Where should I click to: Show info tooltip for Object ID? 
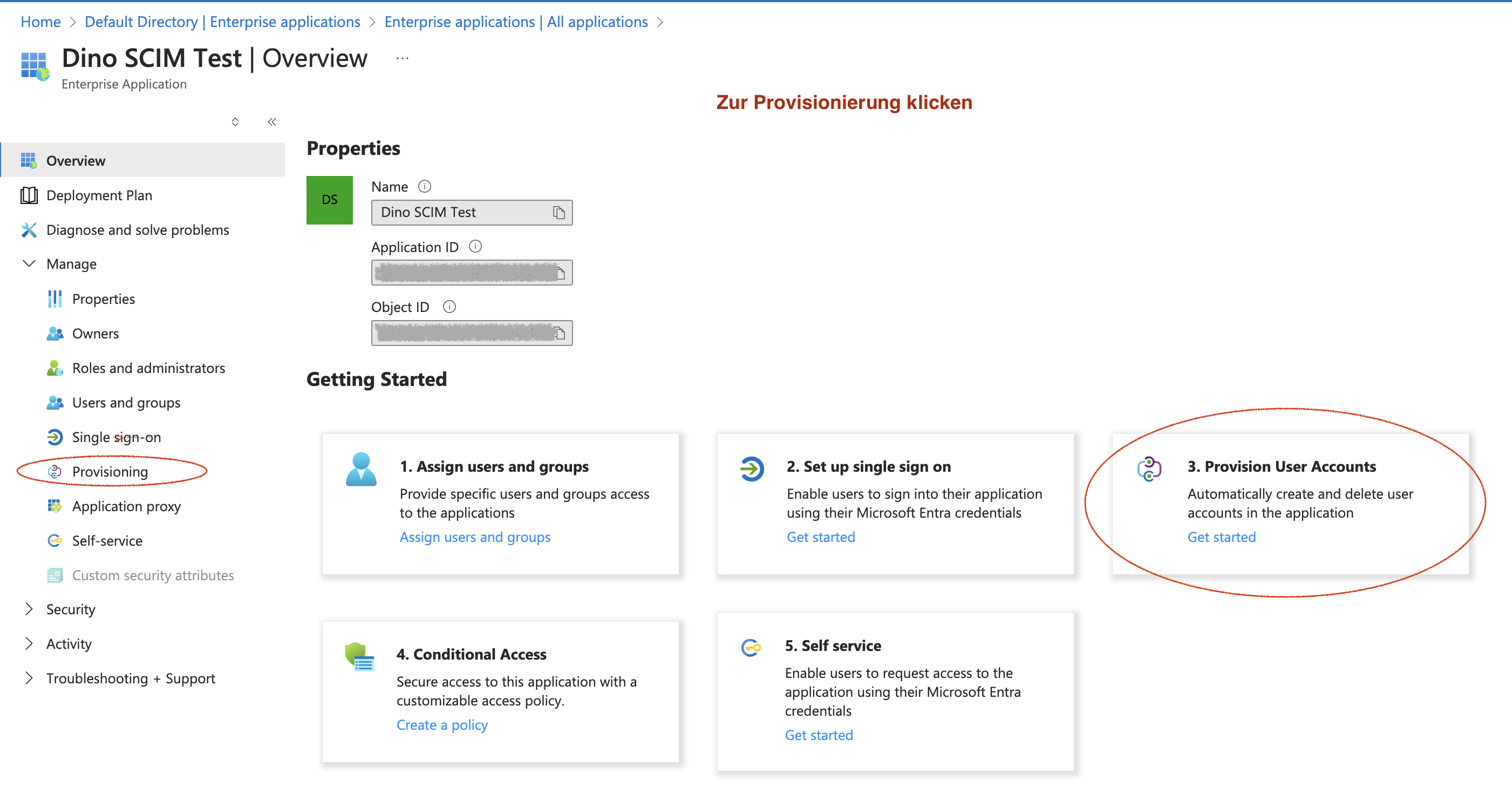coord(449,307)
